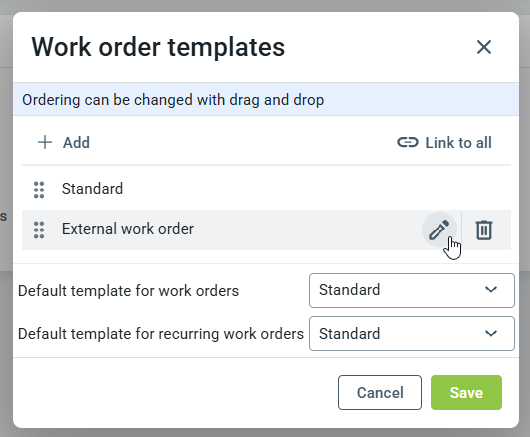Click the drag and drop ordering info banner
The height and width of the screenshot is (437, 530).
266,100
